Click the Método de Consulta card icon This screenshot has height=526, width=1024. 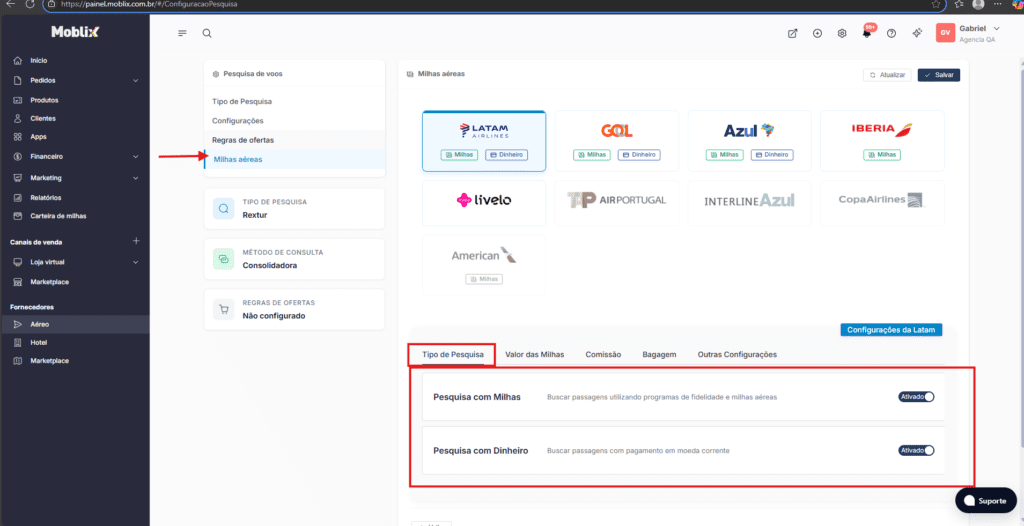coord(223,259)
